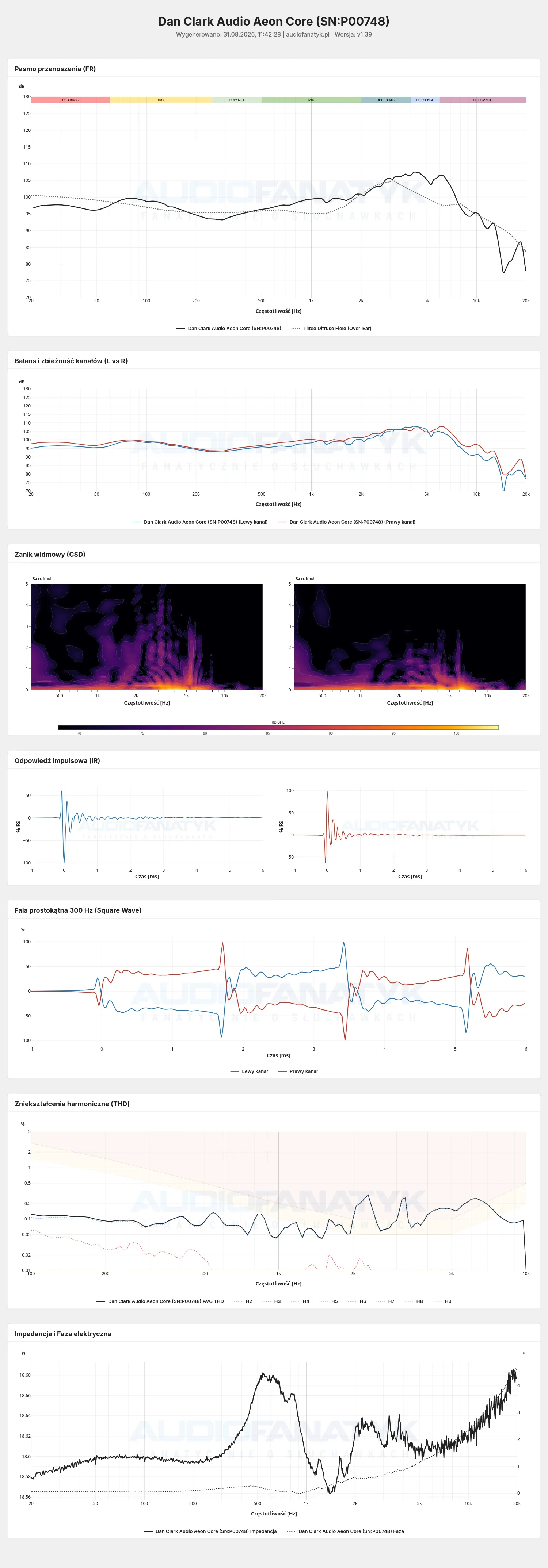Click the blue left-channel impulse response plot
Viewport: 548px width, 1568px height.
(147, 827)
